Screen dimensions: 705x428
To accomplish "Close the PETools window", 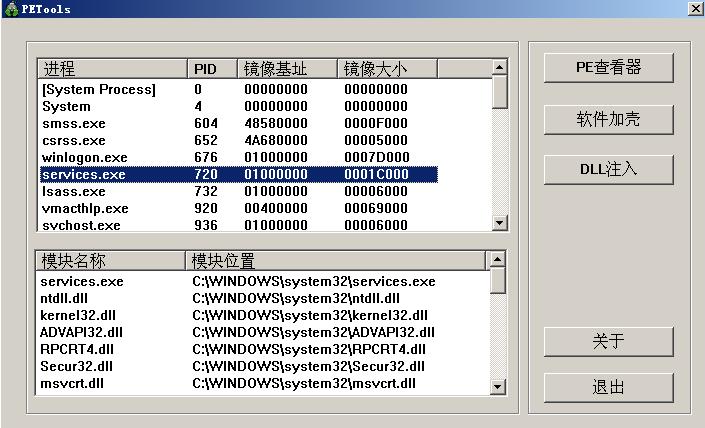I will coord(695,9).
